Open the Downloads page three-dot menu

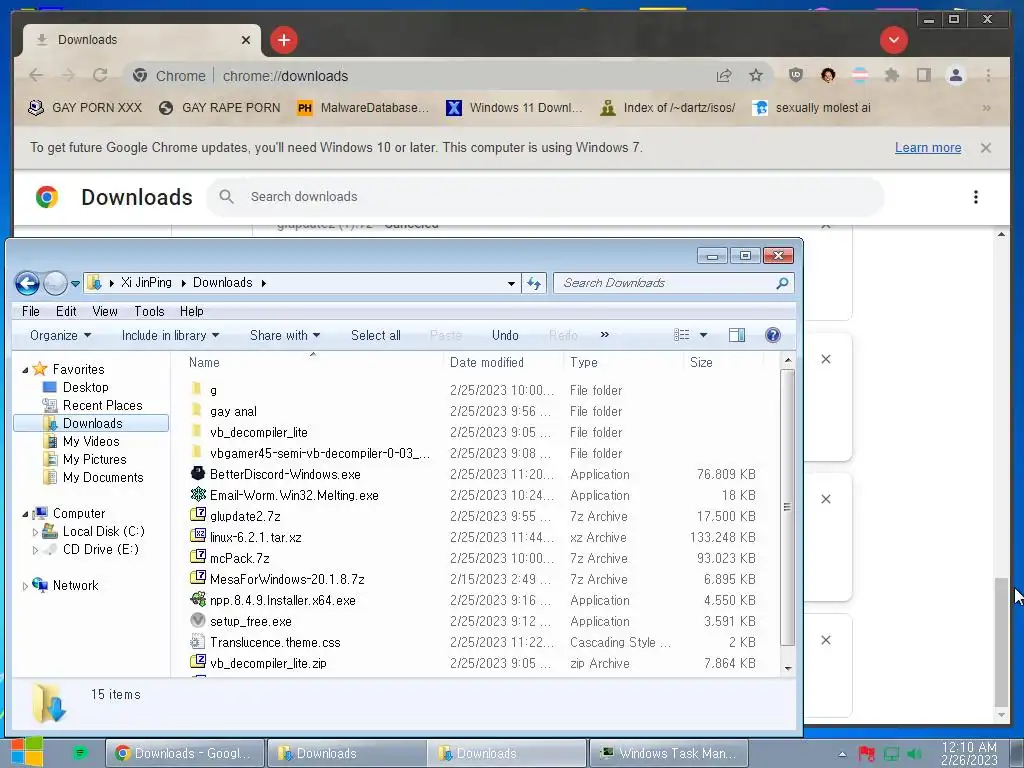pos(976,197)
